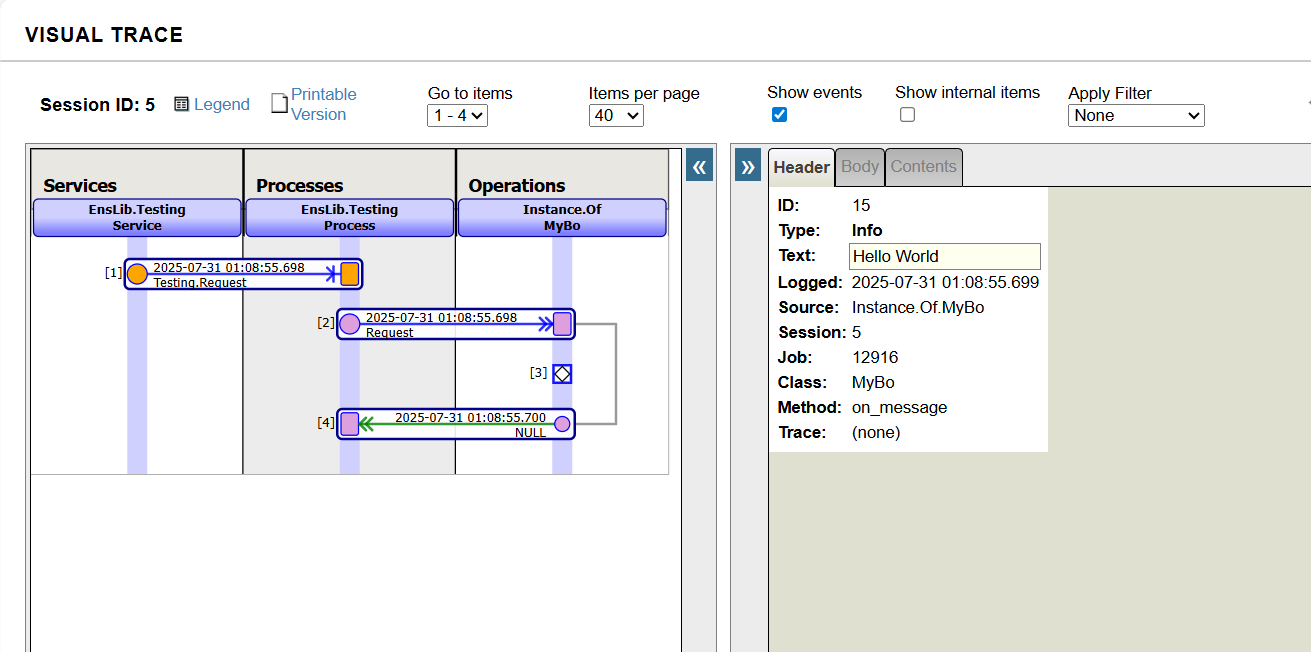Click the orange square target of message 1

(x=349, y=274)
